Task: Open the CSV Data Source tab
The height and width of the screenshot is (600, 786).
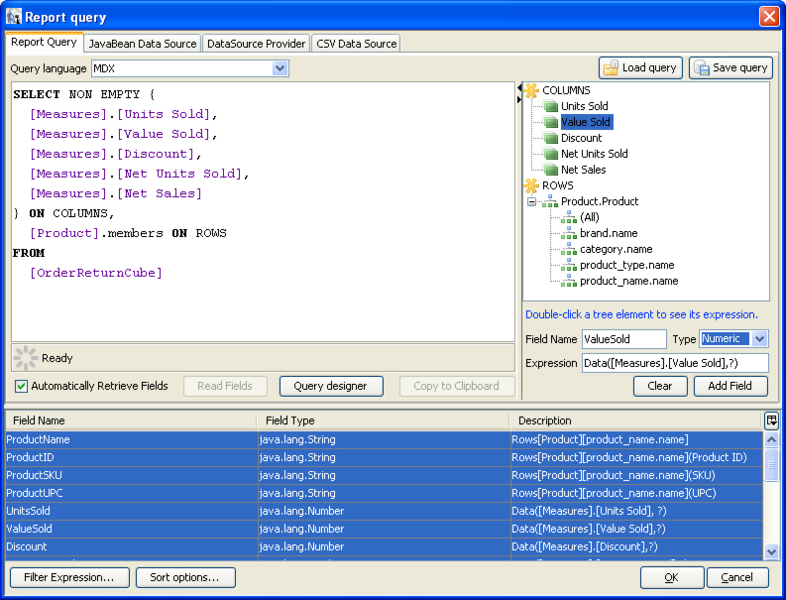Action: [x=356, y=44]
